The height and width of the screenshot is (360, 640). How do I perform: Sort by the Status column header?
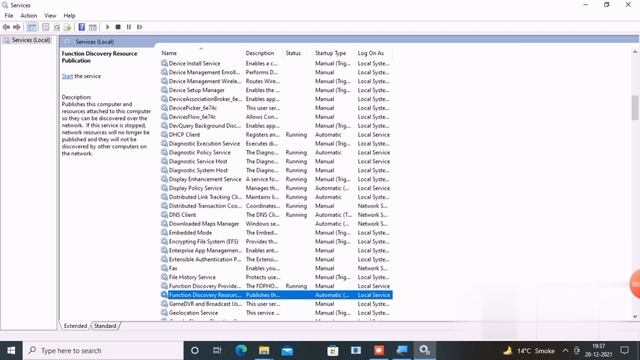pyautogui.click(x=293, y=53)
